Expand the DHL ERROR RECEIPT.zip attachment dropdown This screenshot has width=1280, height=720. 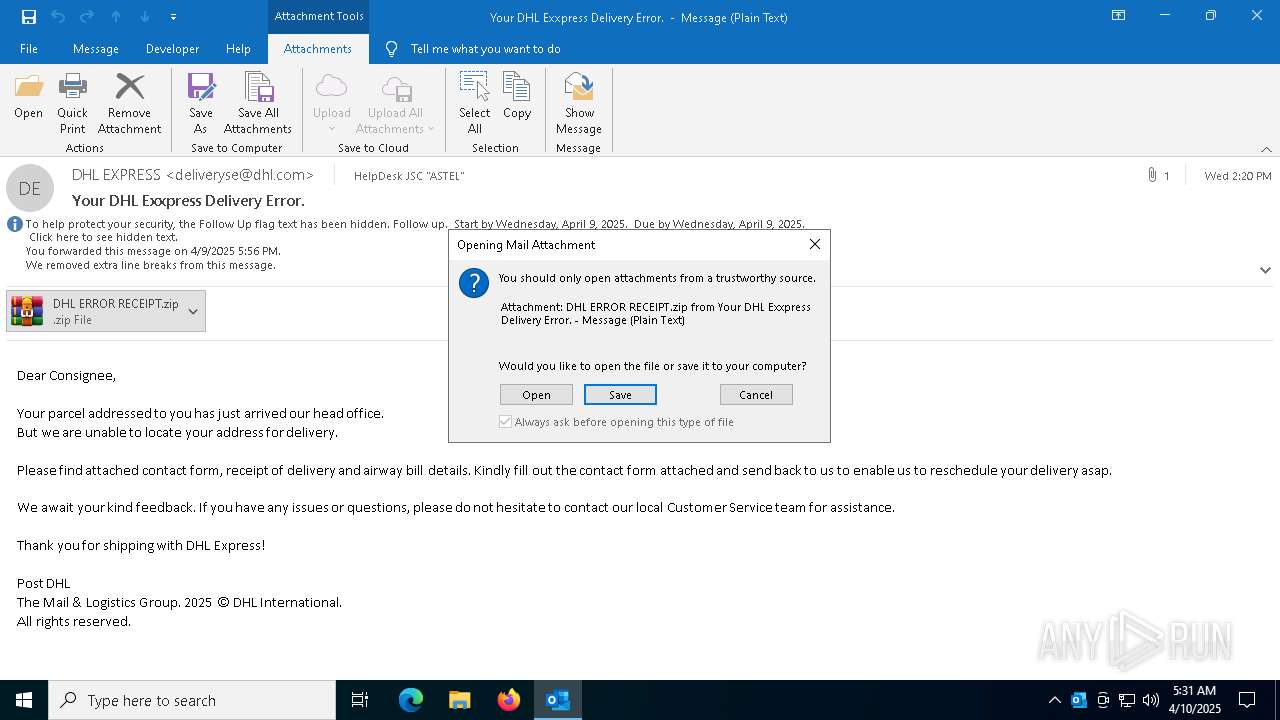coord(193,311)
